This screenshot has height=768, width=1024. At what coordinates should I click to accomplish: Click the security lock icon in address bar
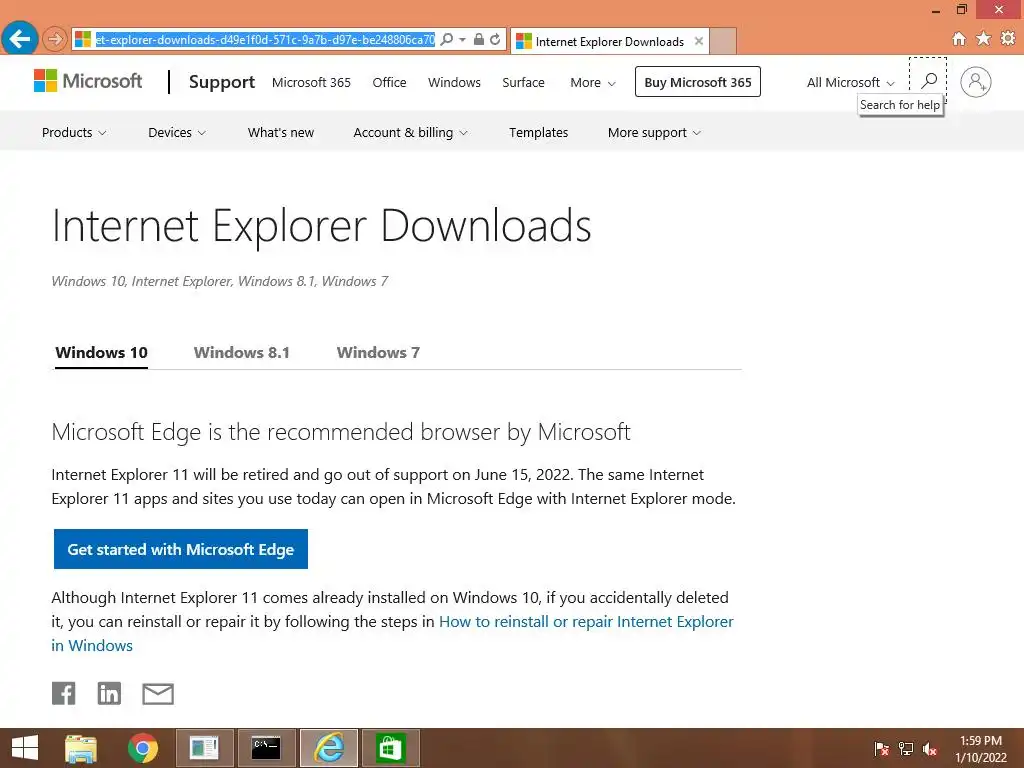click(x=479, y=39)
